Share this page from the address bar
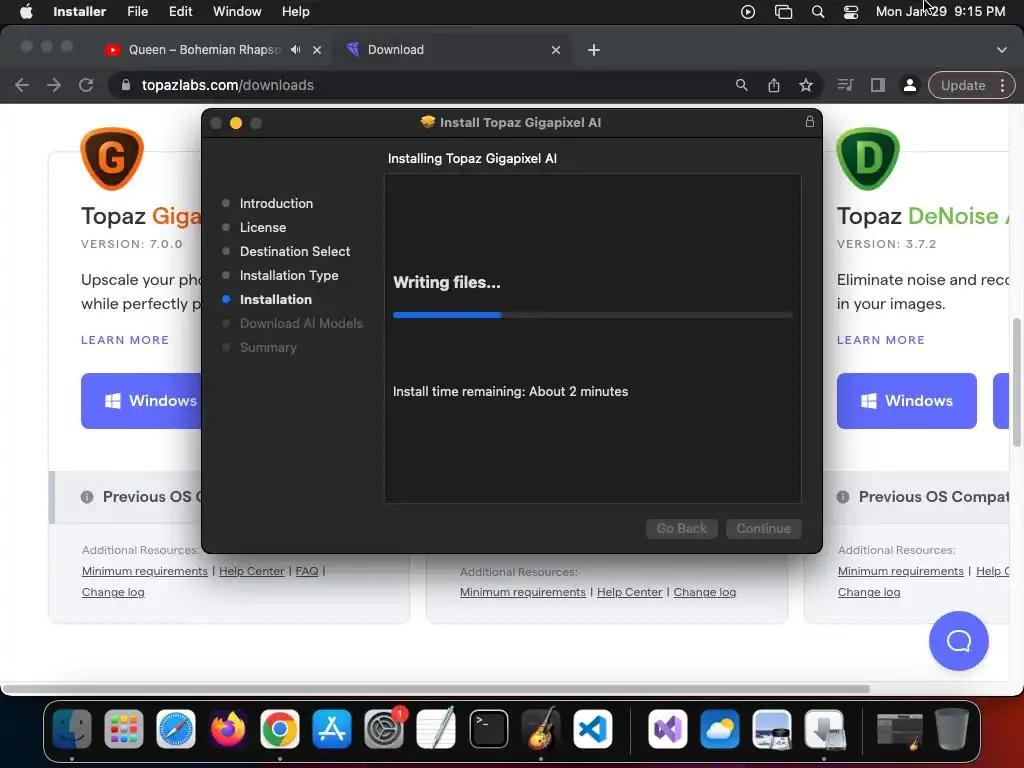1024x768 pixels. [x=774, y=85]
